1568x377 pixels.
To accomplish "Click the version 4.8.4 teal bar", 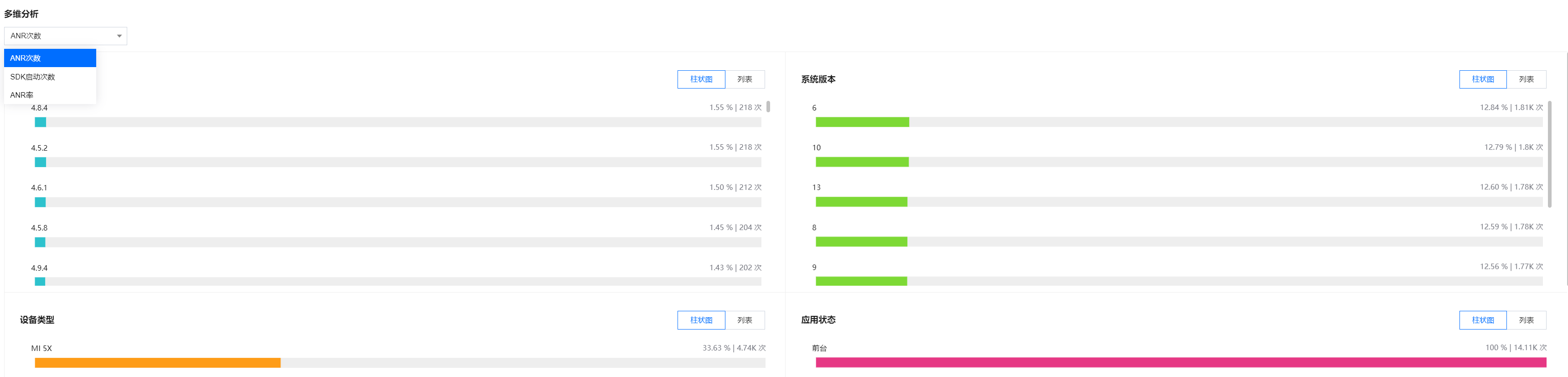I will click(40, 122).
